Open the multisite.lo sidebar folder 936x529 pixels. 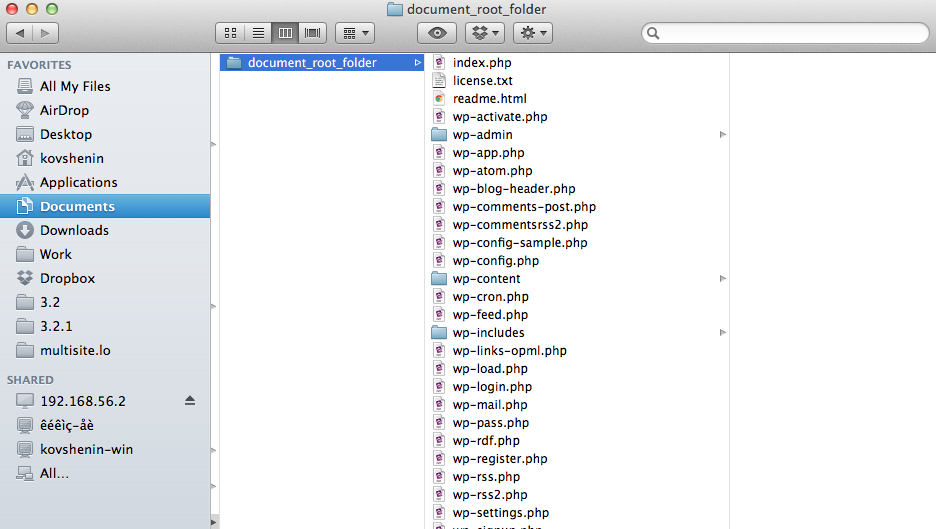point(105,350)
